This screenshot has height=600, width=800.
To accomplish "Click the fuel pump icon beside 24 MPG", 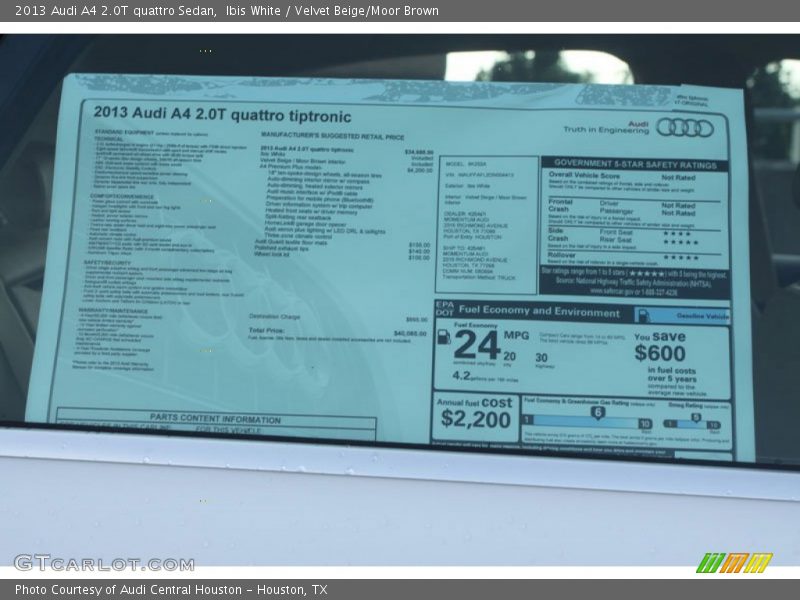I will [x=443, y=336].
